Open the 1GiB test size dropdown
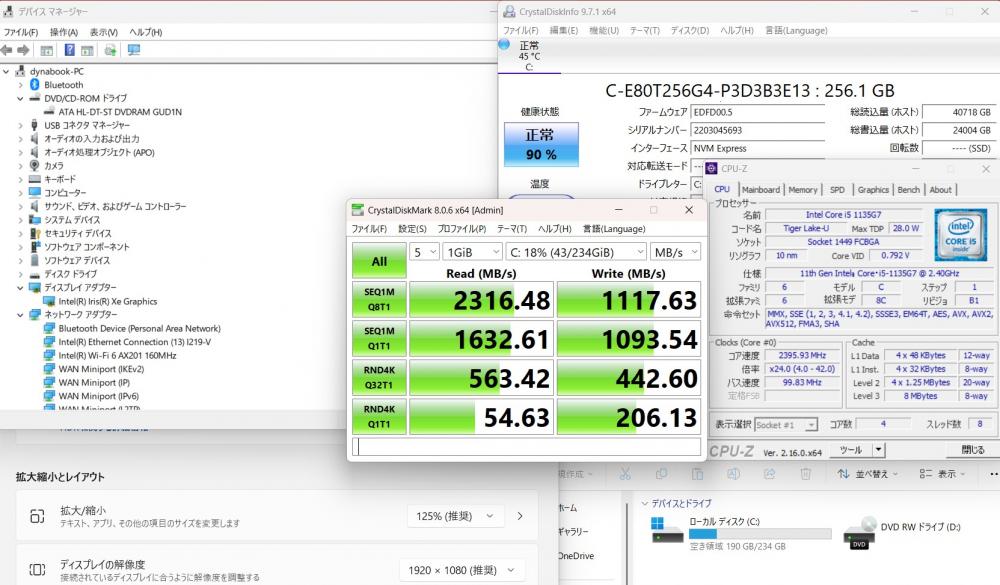 pyautogui.click(x=470, y=252)
